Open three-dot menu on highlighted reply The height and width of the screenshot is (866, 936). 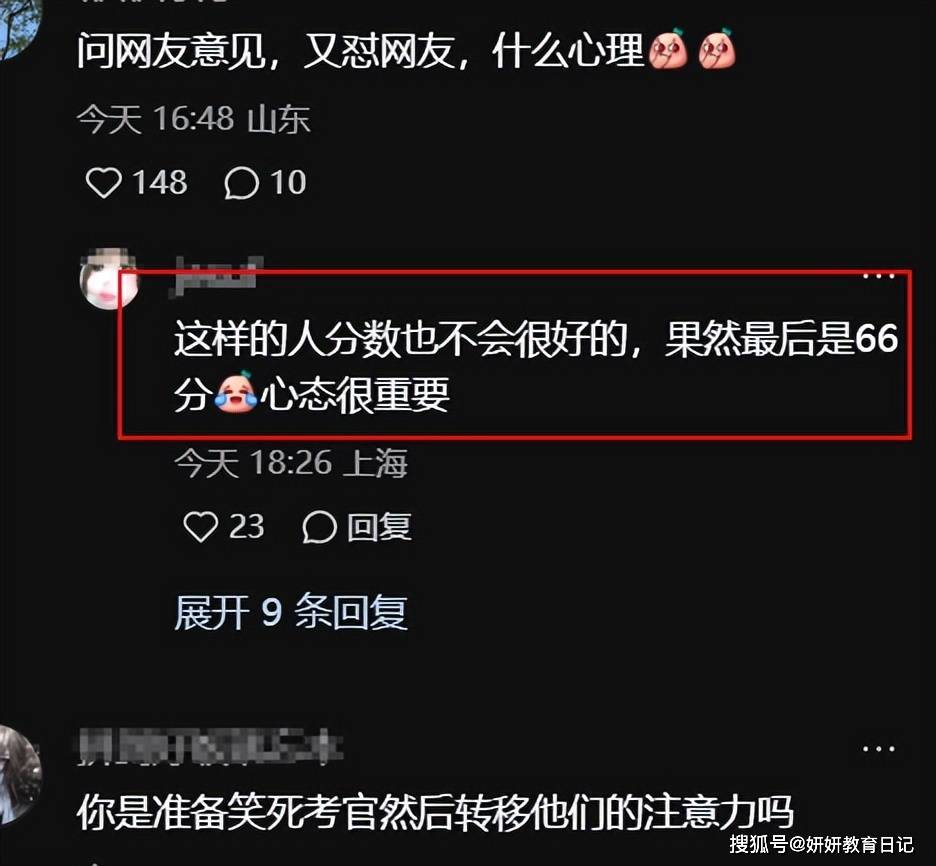(879, 276)
